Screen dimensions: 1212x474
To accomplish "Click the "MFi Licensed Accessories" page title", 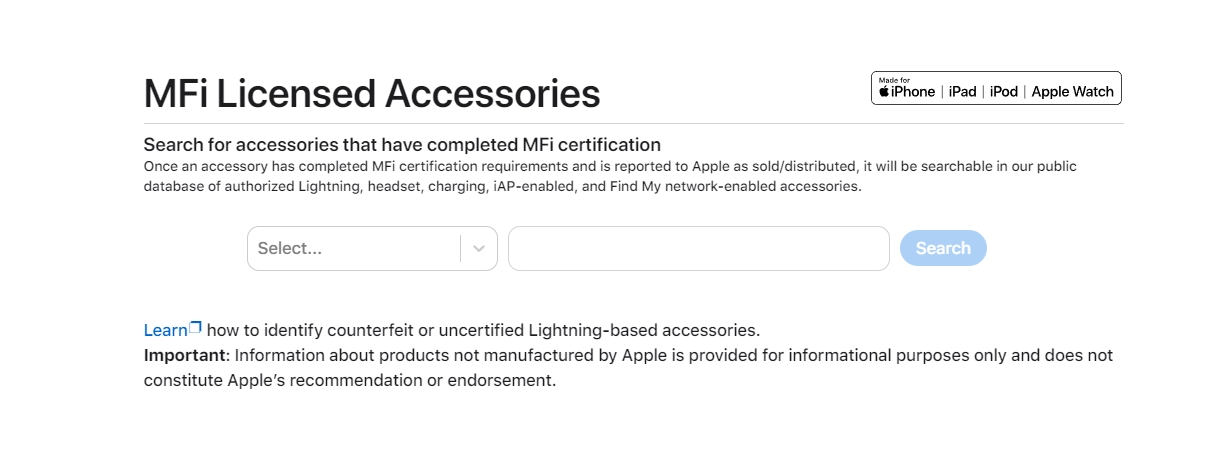I will [372, 94].
